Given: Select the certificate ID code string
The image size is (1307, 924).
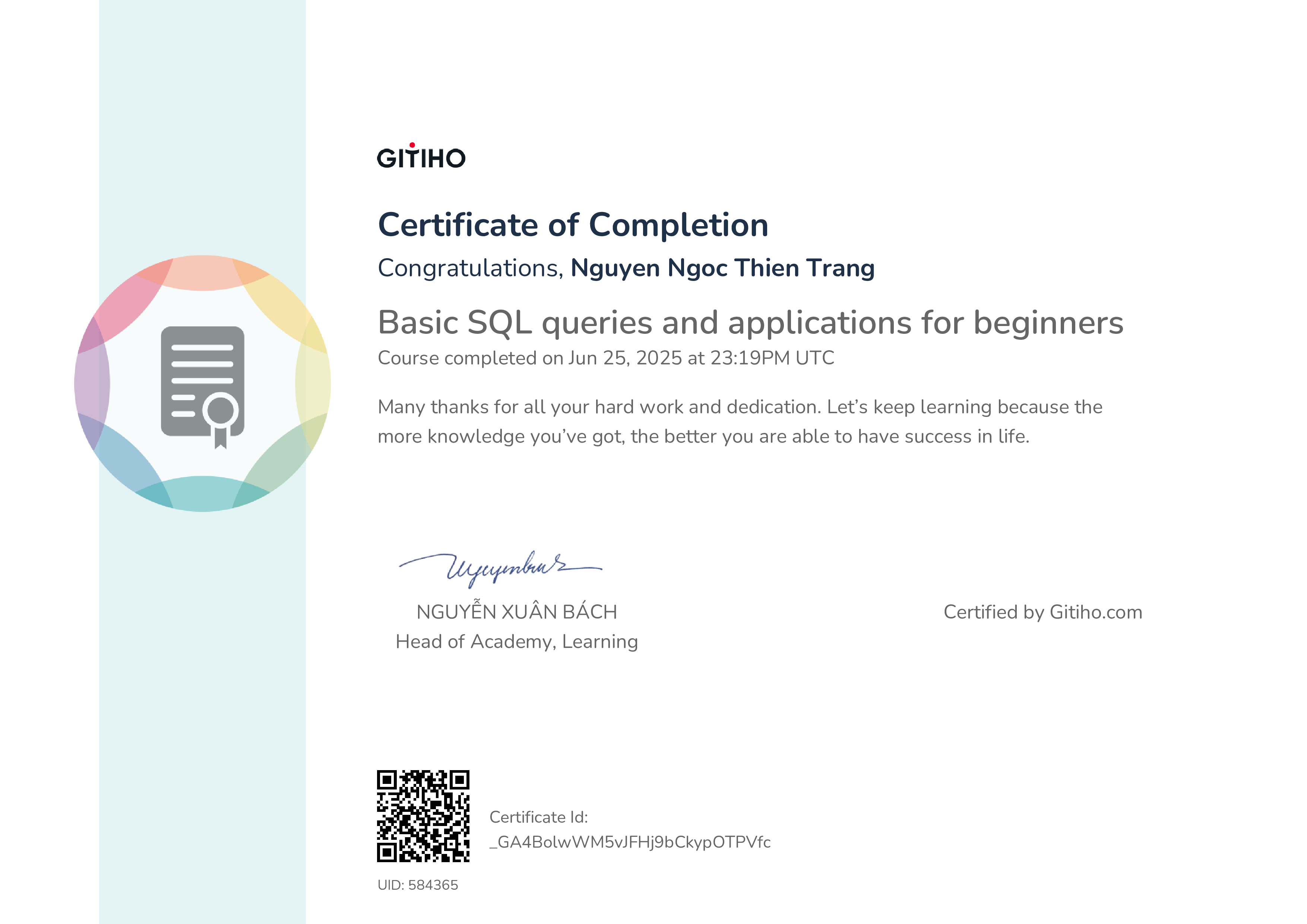Looking at the screenshot, I should click(x=630, y=842).
